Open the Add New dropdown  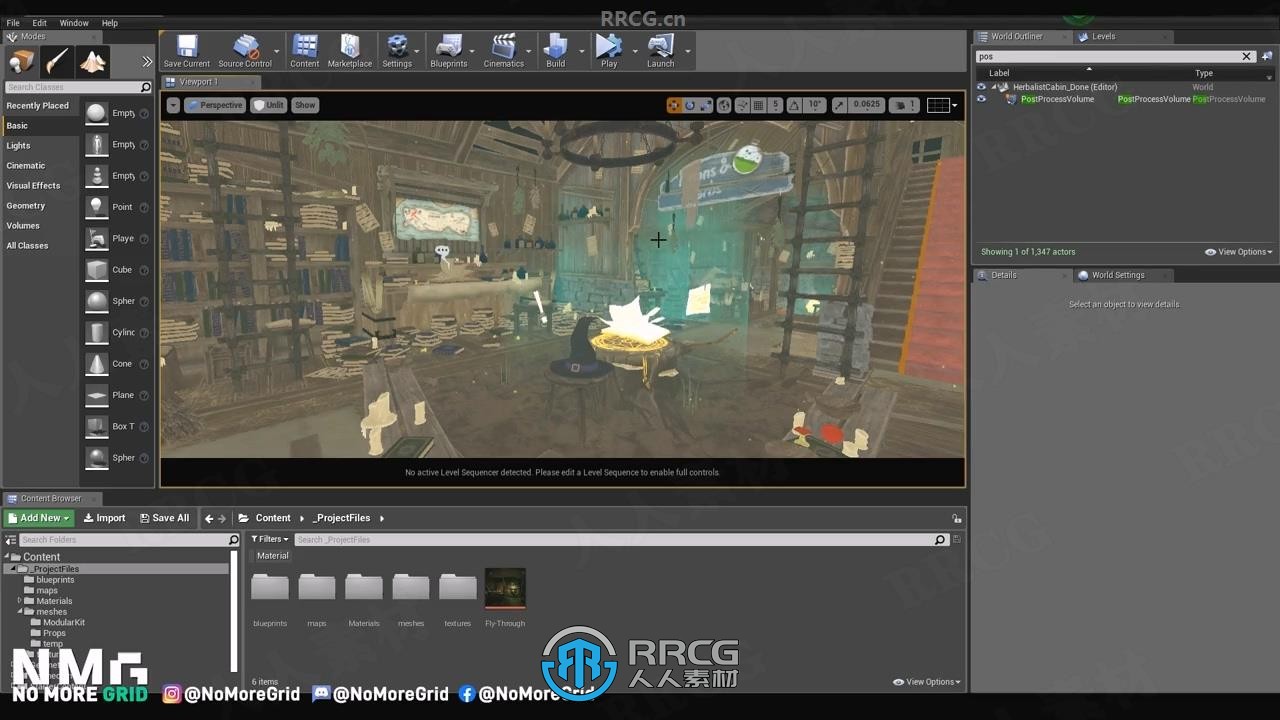pos(38,518)
